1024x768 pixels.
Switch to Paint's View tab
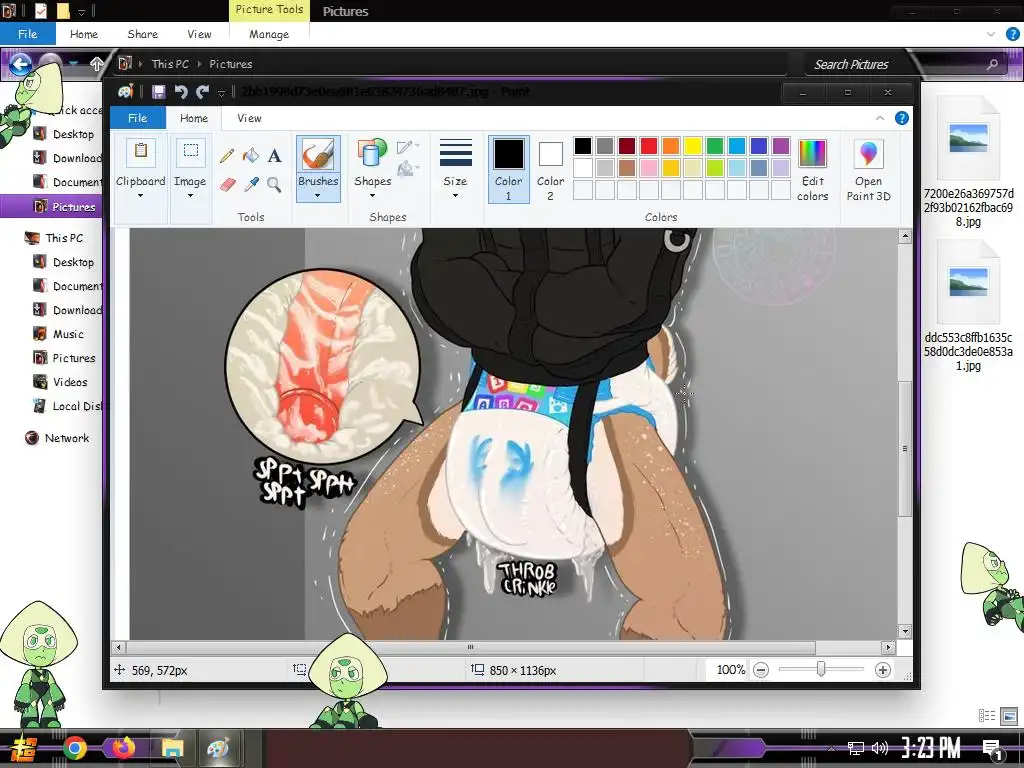(x=249, y=118)
